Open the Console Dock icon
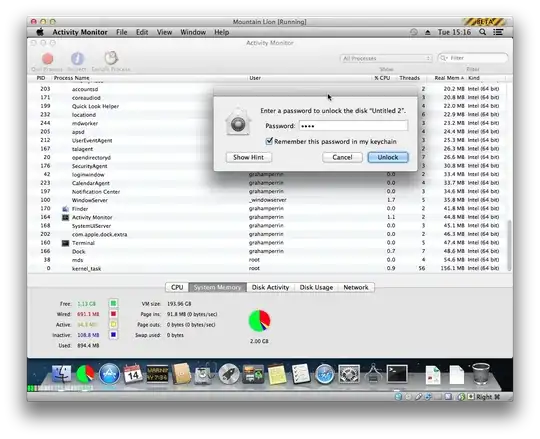540x439 pixels. (x=157, y=374)
